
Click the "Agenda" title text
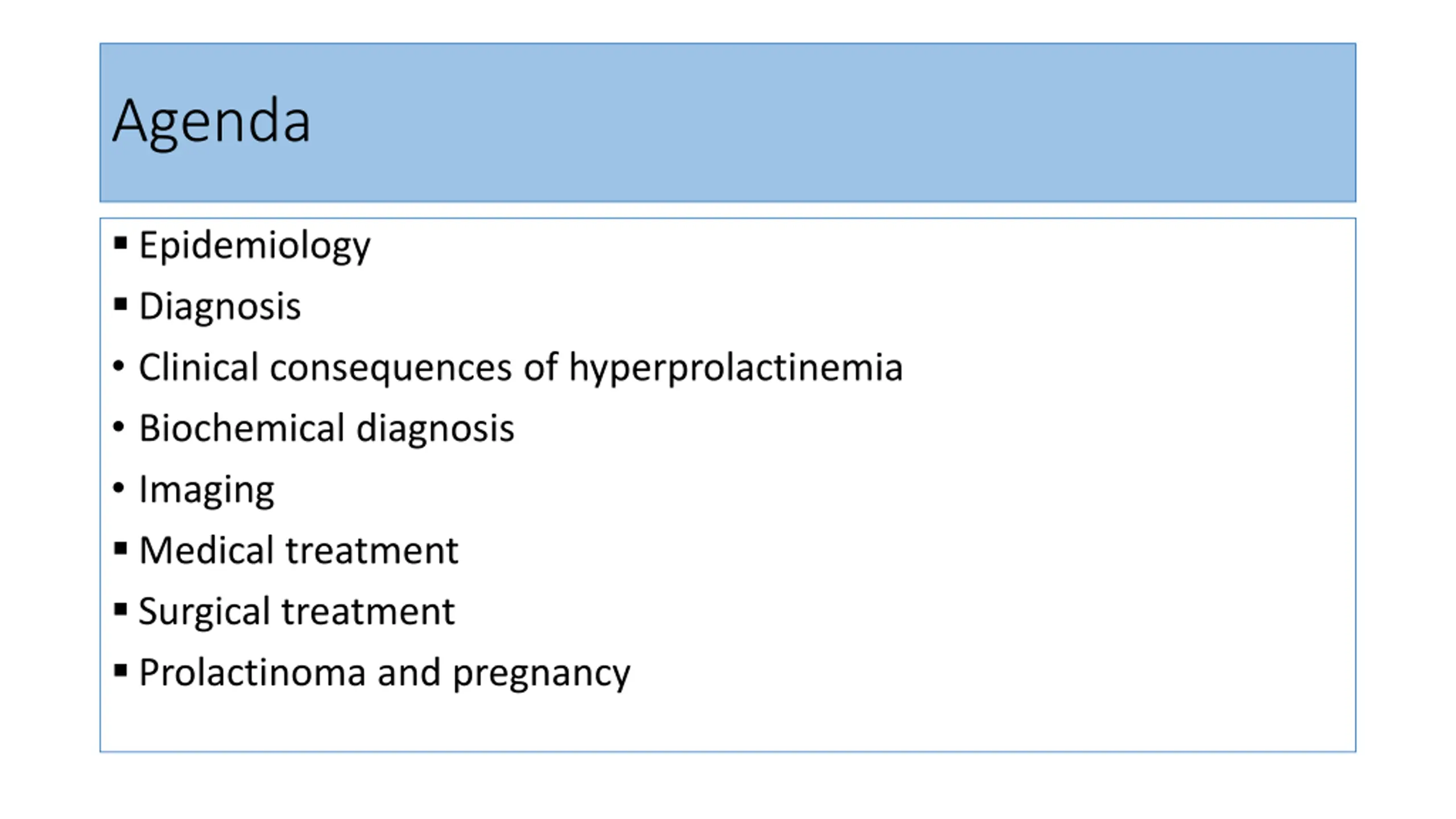click(x=212, y=121)
